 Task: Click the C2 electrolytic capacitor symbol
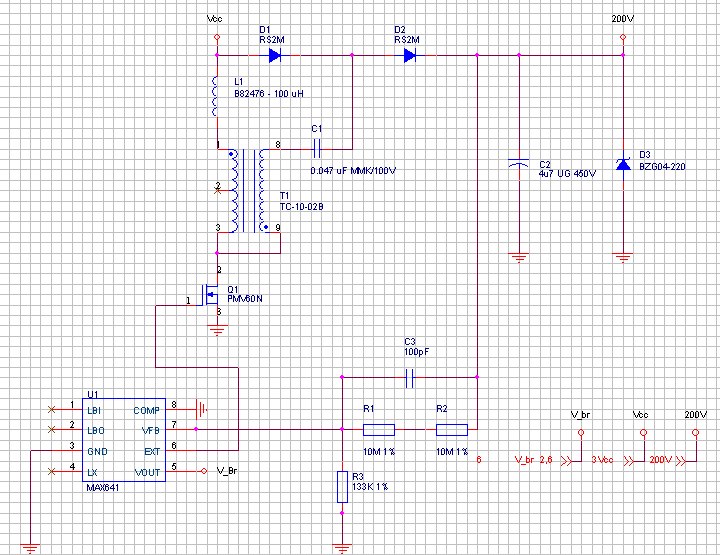tap(518, 164)
